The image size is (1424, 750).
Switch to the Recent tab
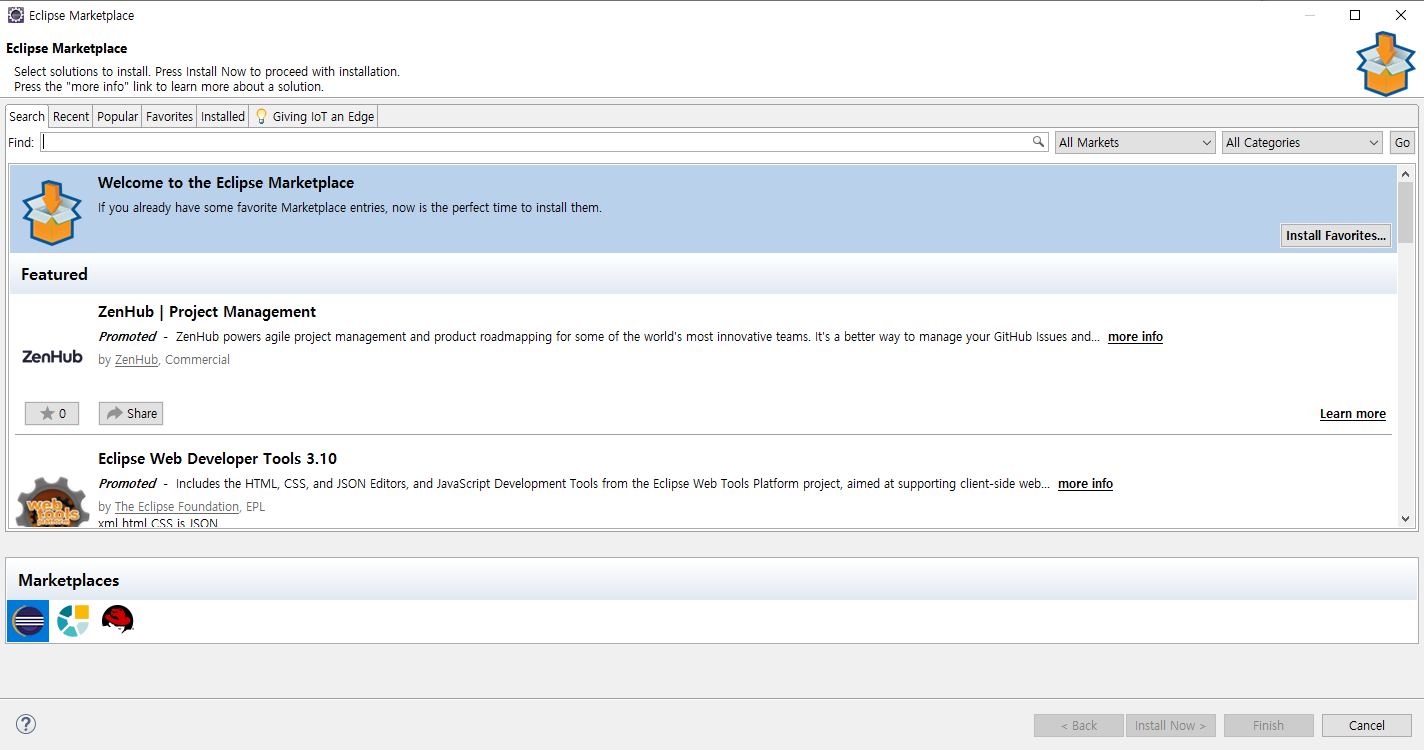pyautogui.click(x=71, y=116)
